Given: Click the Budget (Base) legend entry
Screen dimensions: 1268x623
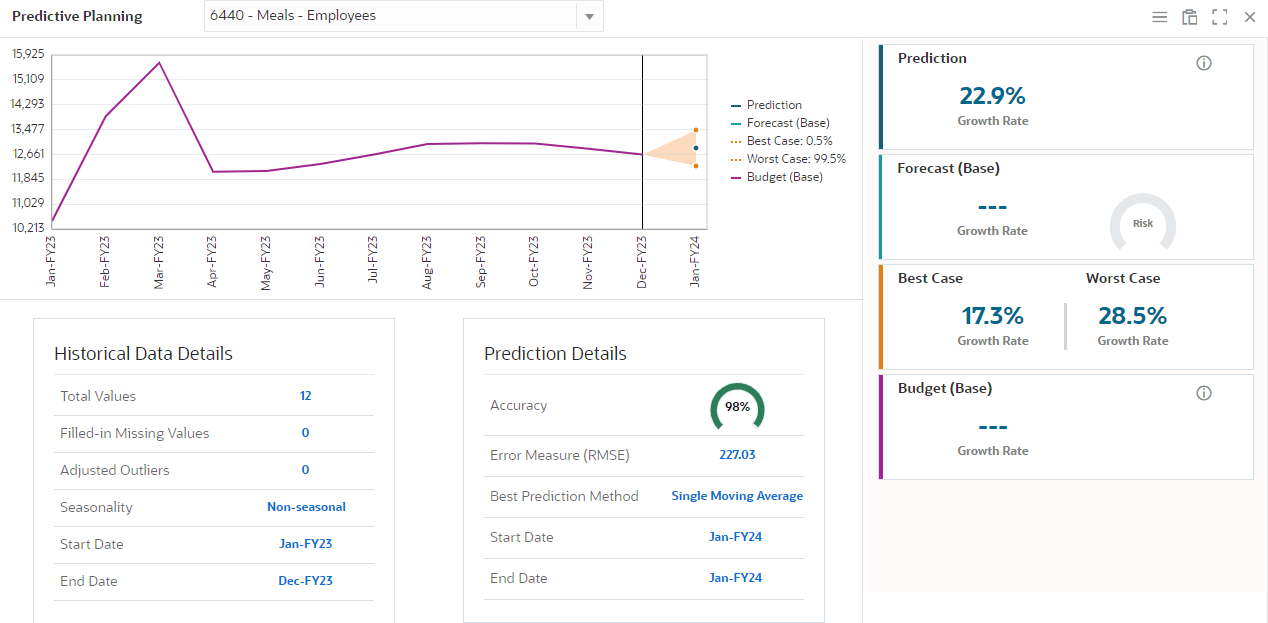Looking at the screenshot, I should [777, 177].
